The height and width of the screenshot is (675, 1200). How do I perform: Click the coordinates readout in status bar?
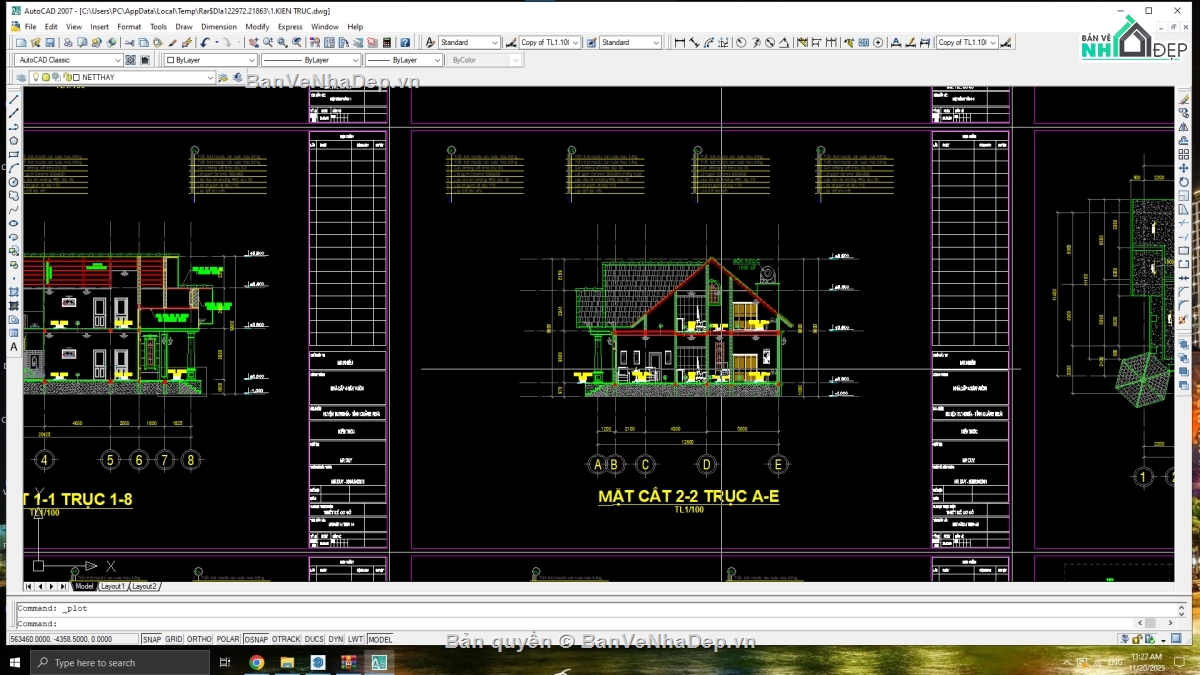[x=72, y=639]
